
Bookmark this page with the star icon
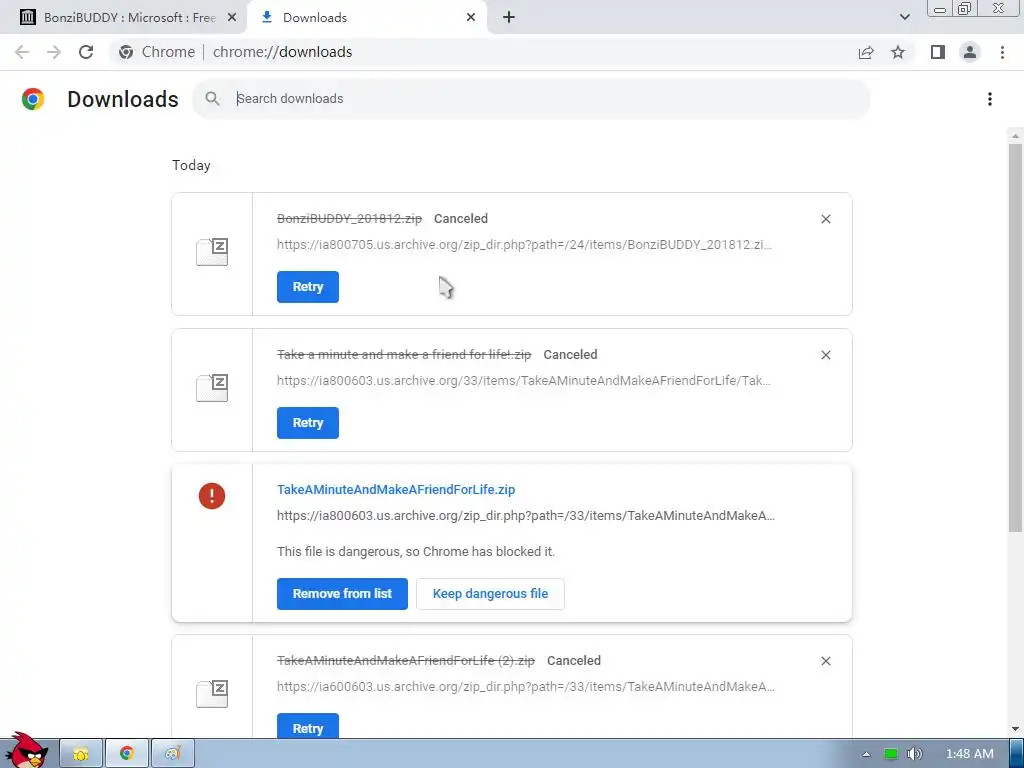coord(898,52)
